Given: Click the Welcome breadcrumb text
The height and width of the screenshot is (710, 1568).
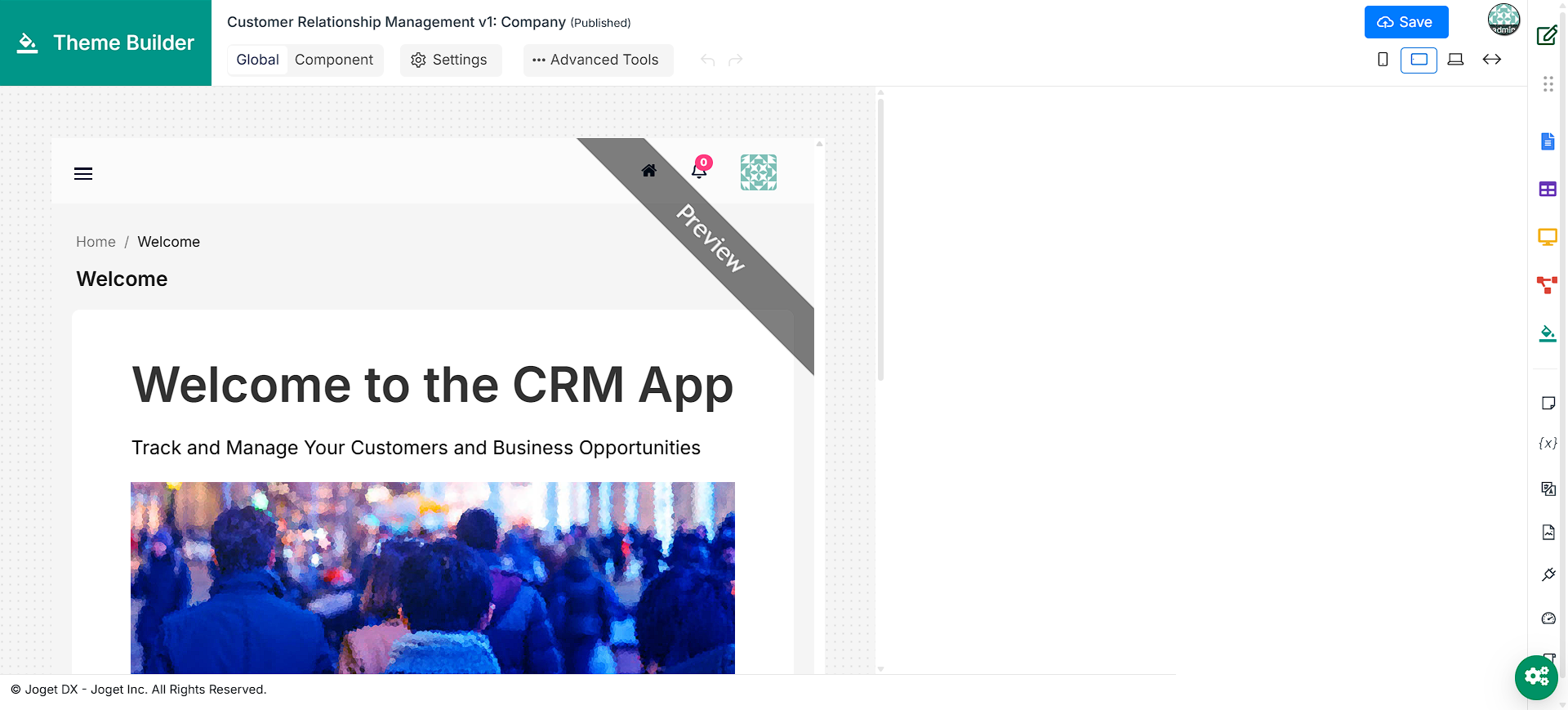Looking at the screenshot, I should click(x=168, y=242).
